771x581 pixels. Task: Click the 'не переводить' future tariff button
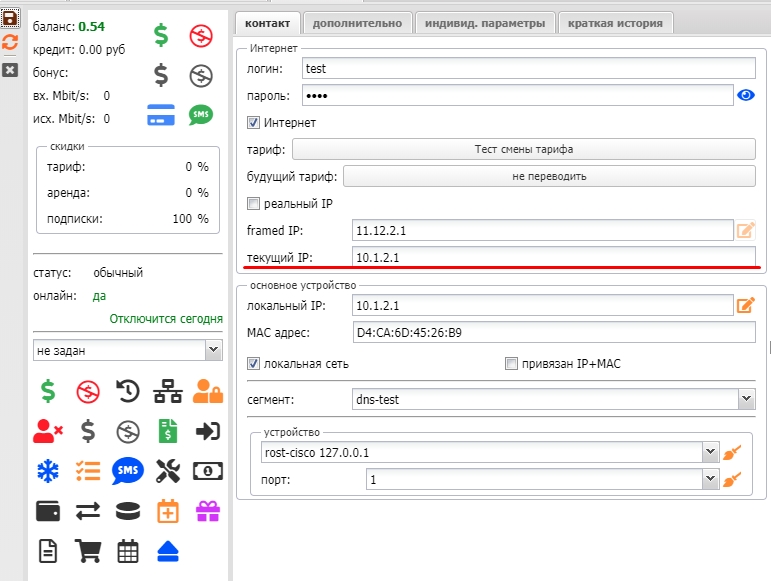(549, 176)
